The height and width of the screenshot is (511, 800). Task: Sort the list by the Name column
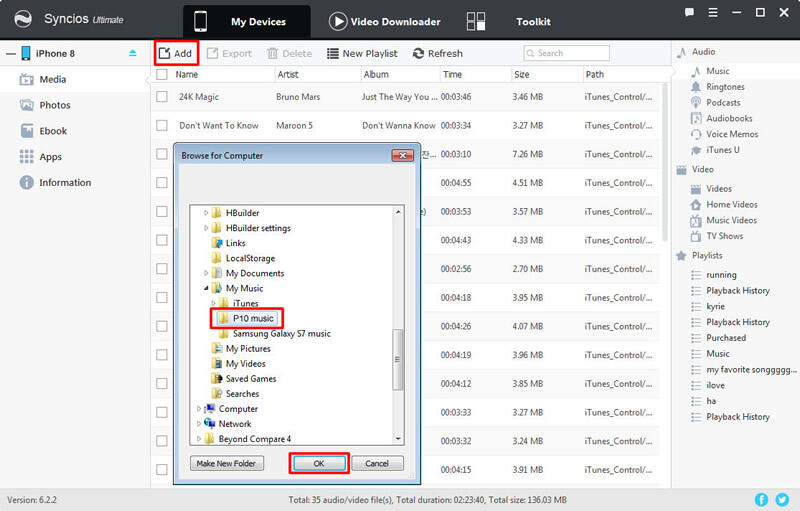tap(187, 74)
